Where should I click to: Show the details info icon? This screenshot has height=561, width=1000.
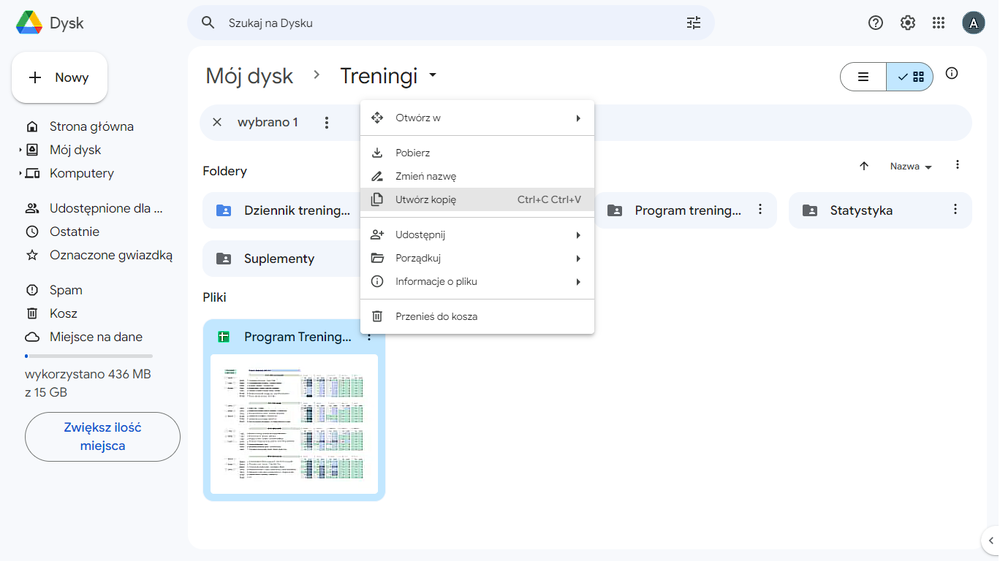click(x=952, y=74)
